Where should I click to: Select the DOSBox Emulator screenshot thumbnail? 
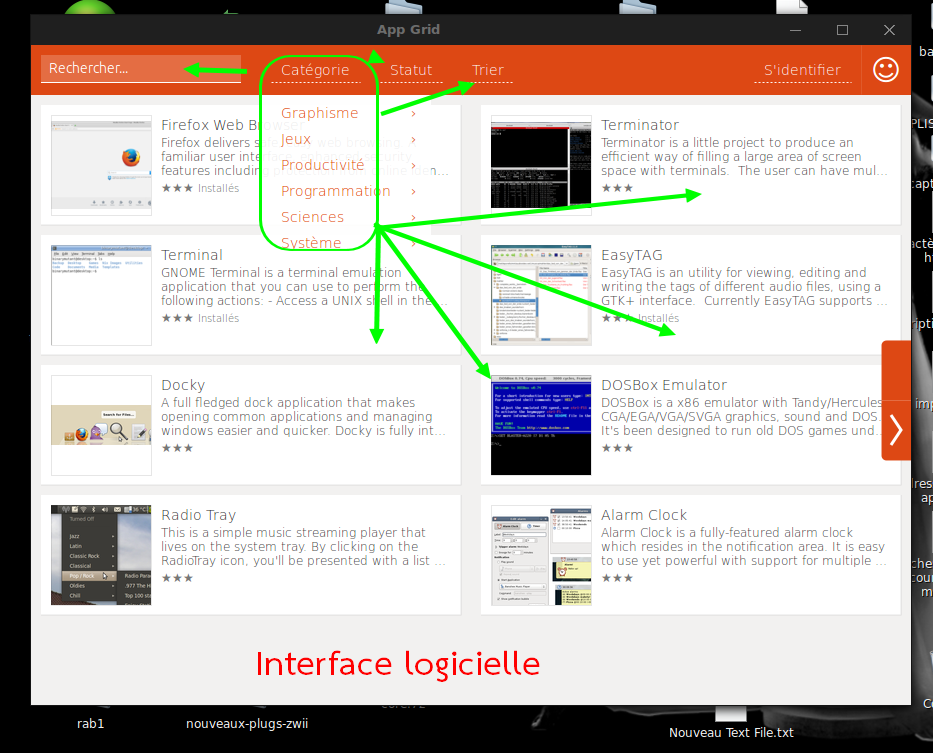540,425
